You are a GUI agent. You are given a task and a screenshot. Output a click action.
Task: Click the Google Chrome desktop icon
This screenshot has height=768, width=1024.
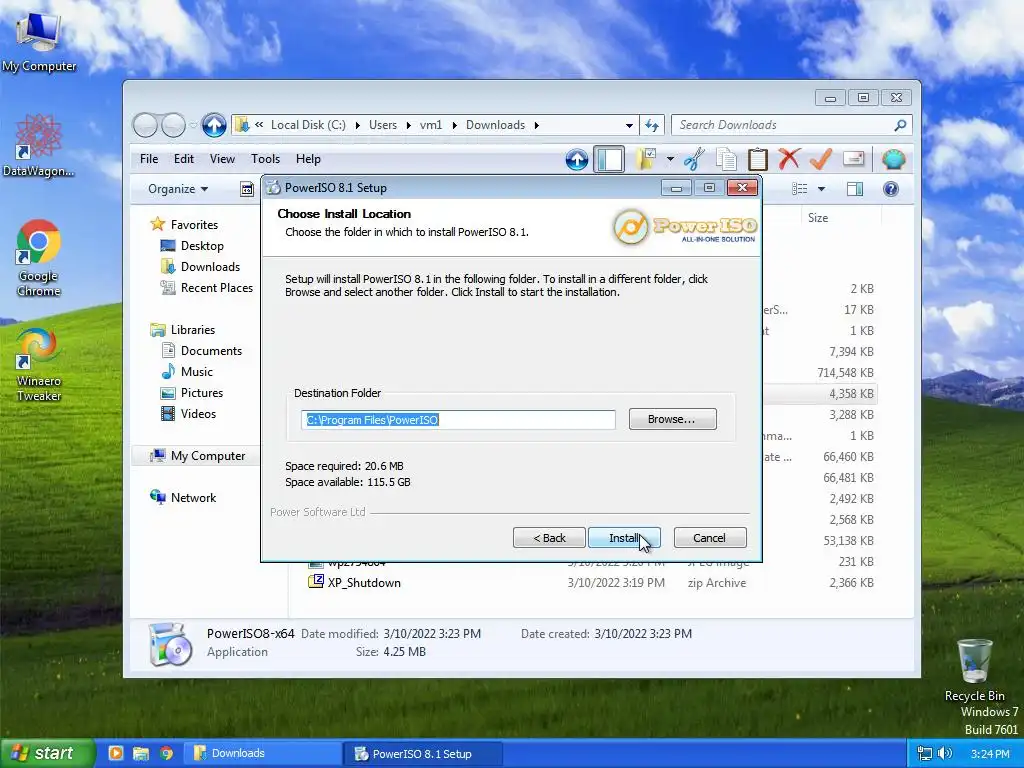pos(39,259)
